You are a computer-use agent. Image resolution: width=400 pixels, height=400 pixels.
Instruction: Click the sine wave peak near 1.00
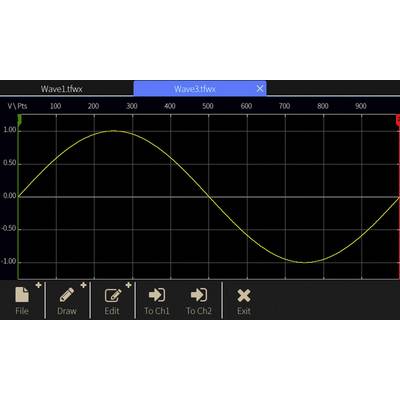tap(113, 131)
